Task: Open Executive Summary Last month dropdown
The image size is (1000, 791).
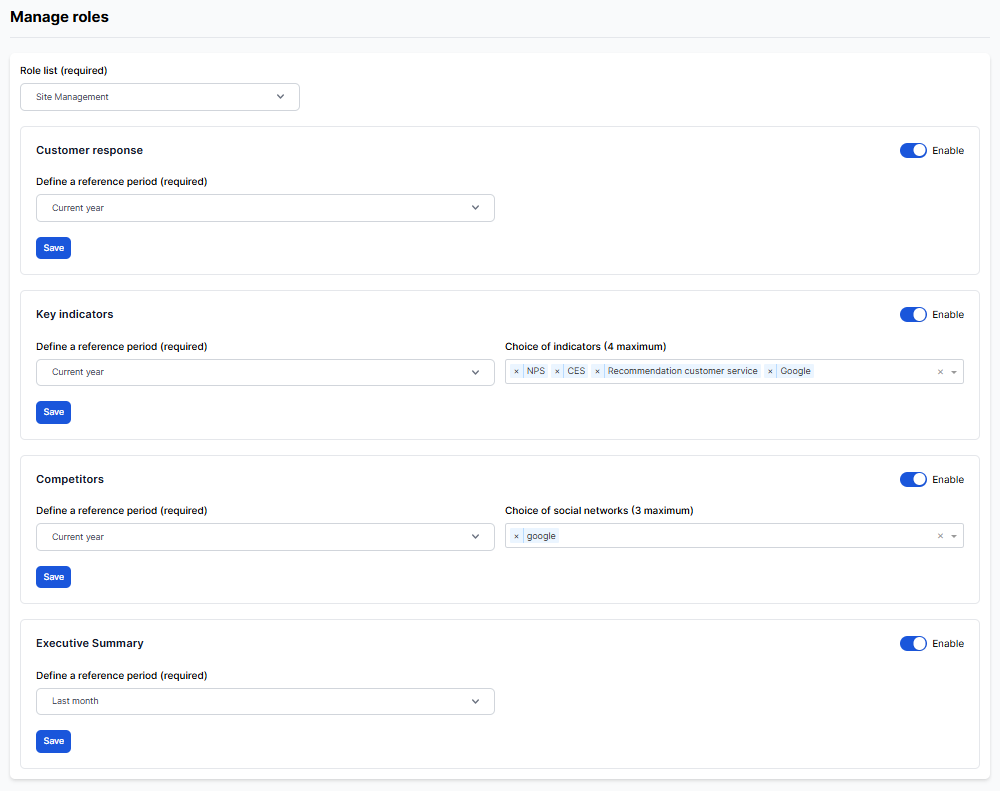Action: pos(265,701)
